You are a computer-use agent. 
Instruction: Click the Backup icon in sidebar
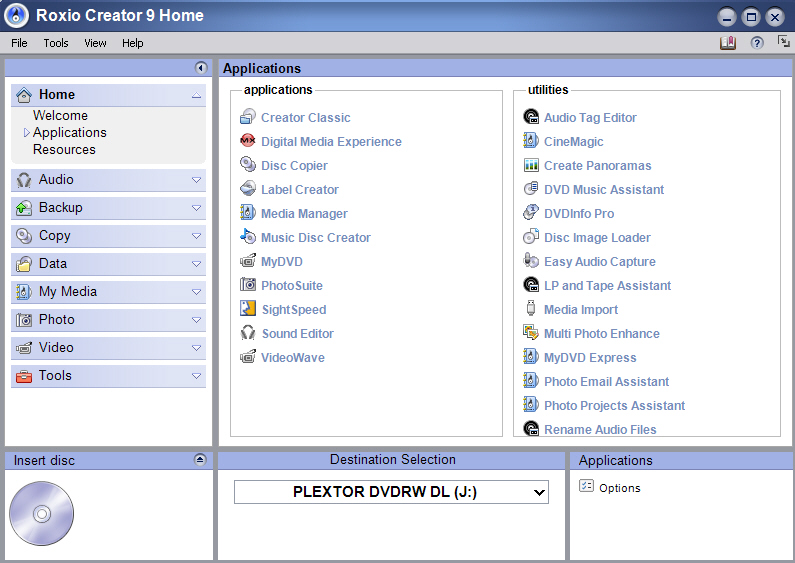pyautogui.click(x=24, y=208)
